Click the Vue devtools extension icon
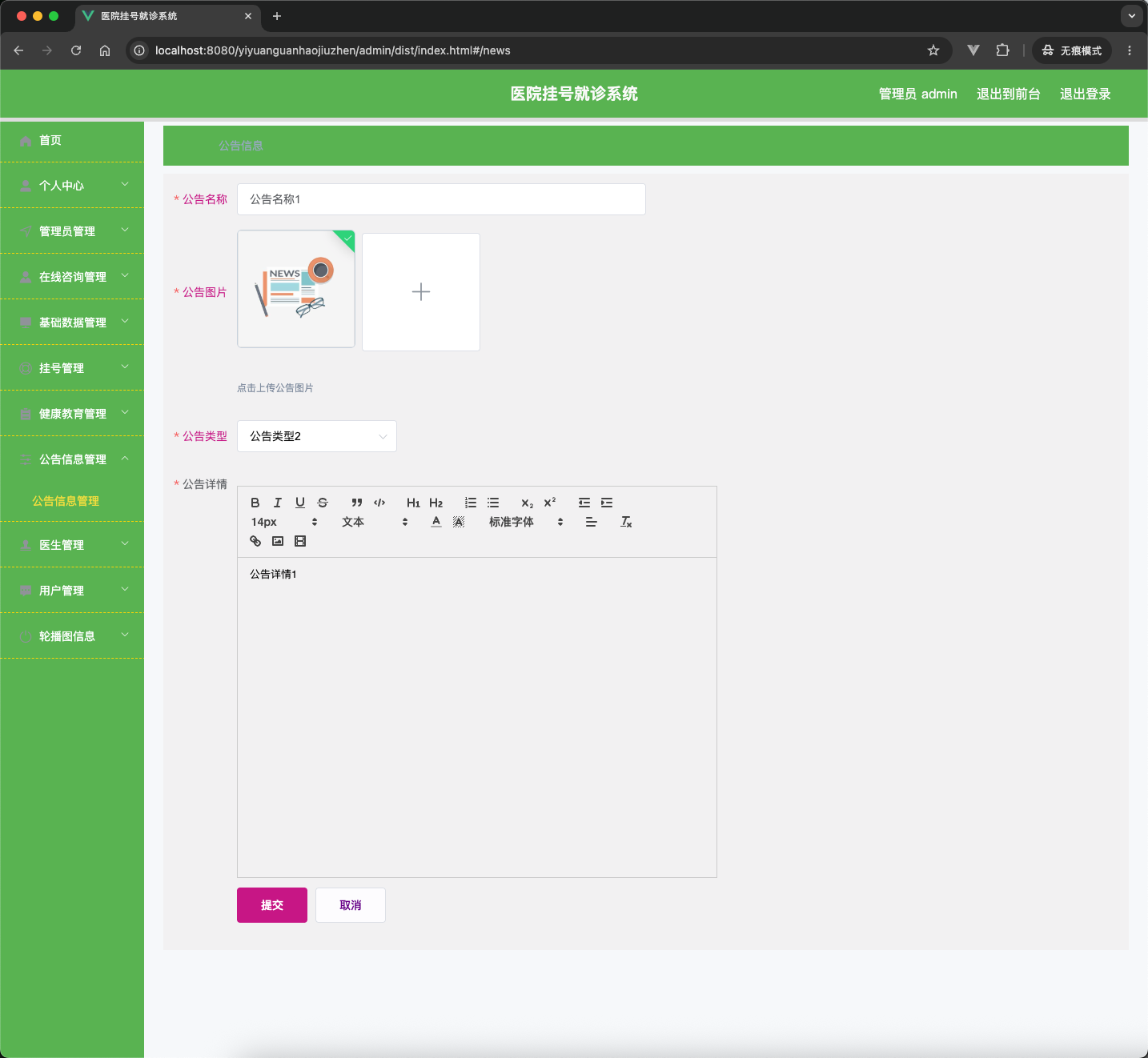The width and height of the screenshot is (1148, 1058). [x=973, y=50]
